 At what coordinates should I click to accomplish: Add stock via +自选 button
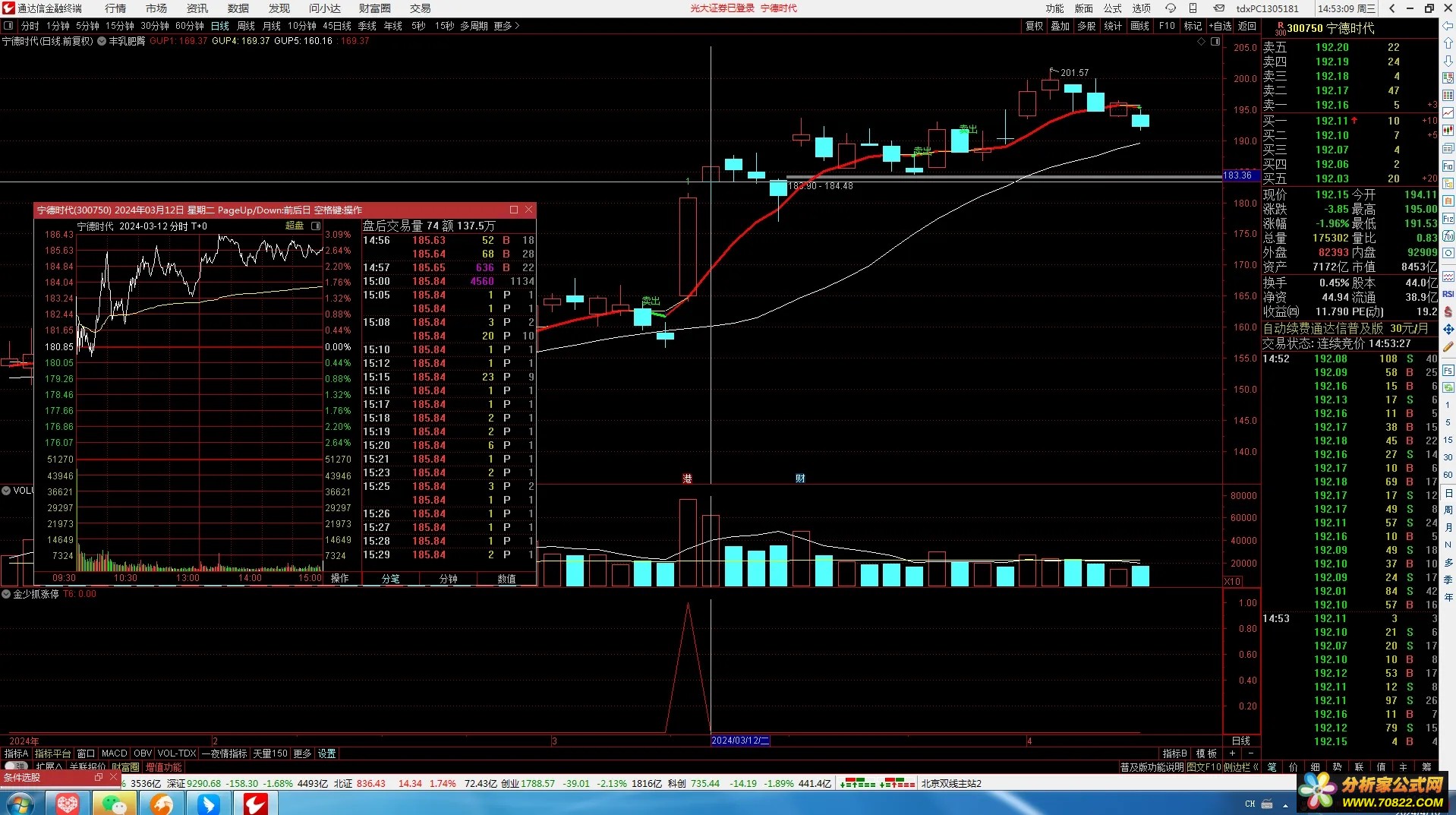[1221, 26]
